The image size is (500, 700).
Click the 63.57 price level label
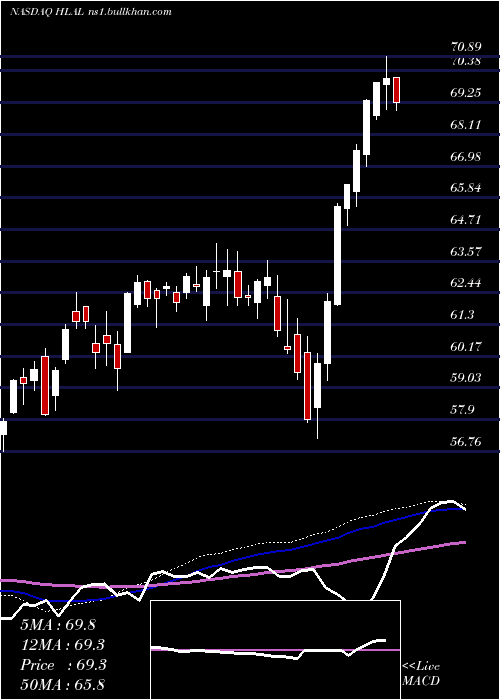[466, 251]
